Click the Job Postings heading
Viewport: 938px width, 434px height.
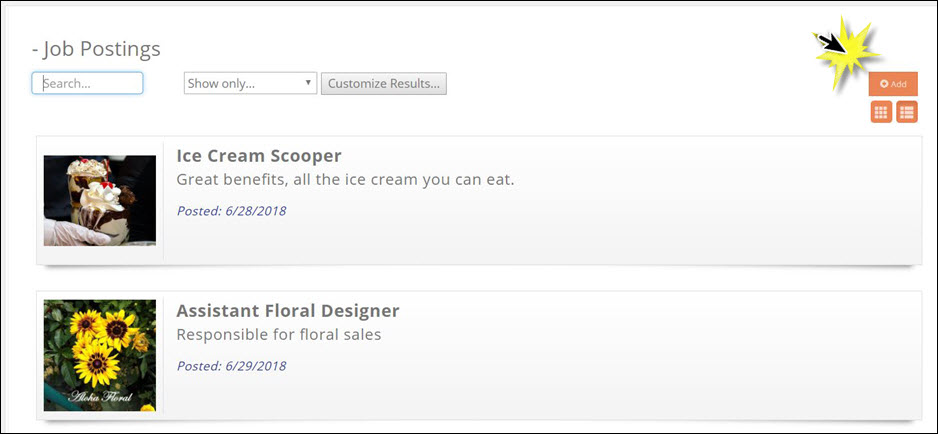[x=96, y=49]
